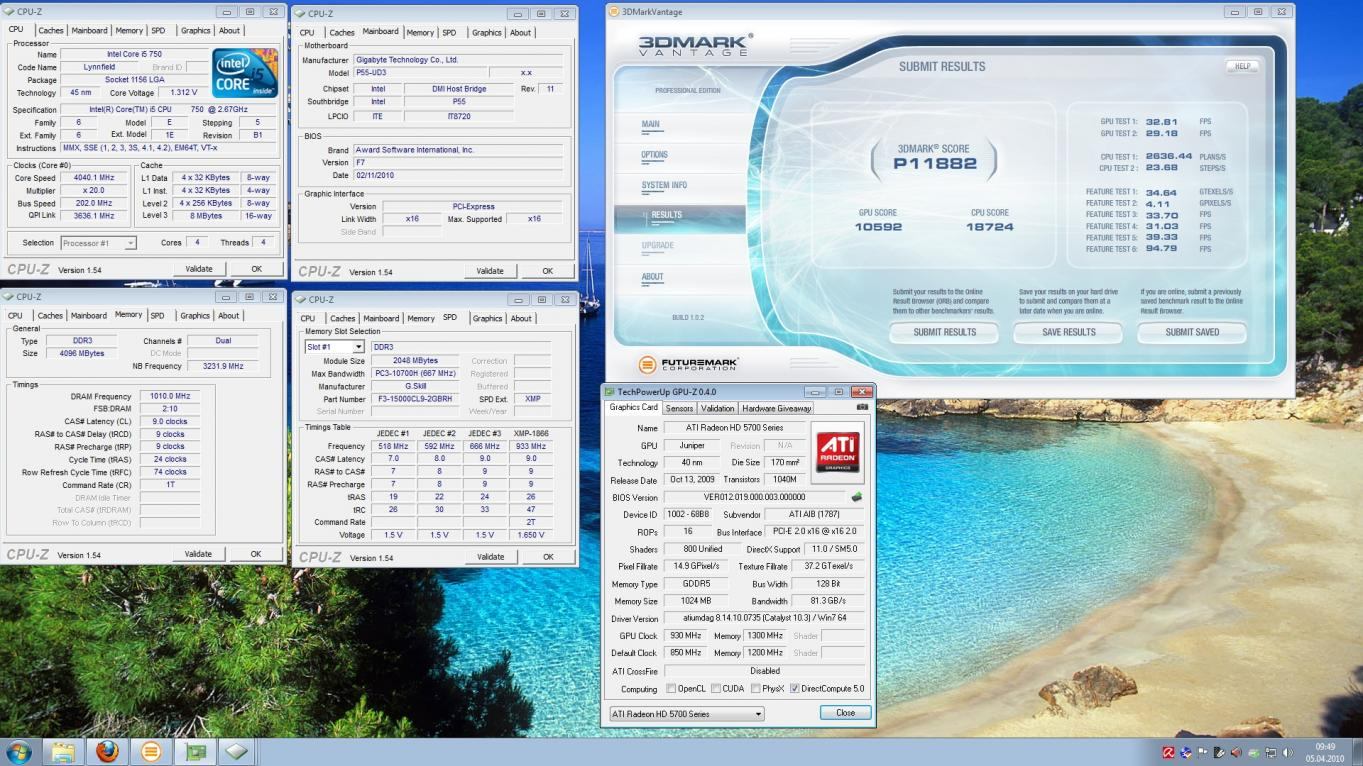Enable the OpenCL checkbox in GPU-Z
The width and height of the screenshot is (1363, 766).
(671, 689)
